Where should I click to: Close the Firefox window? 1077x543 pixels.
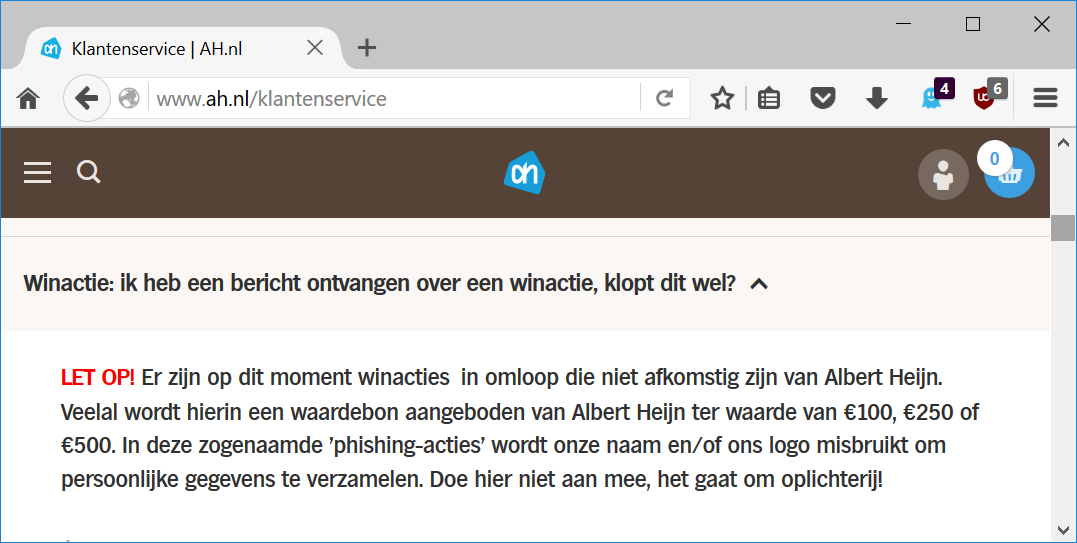pos(1041,24)
